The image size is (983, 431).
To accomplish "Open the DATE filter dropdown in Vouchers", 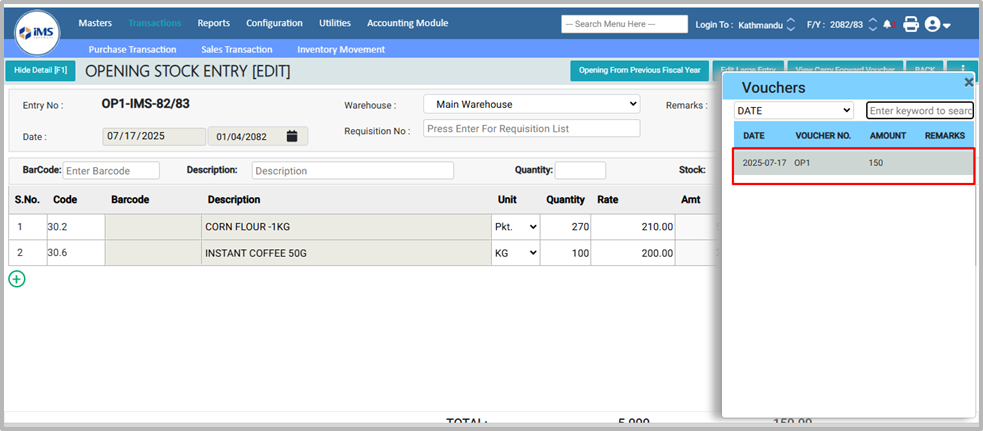I will click(794, 110).
